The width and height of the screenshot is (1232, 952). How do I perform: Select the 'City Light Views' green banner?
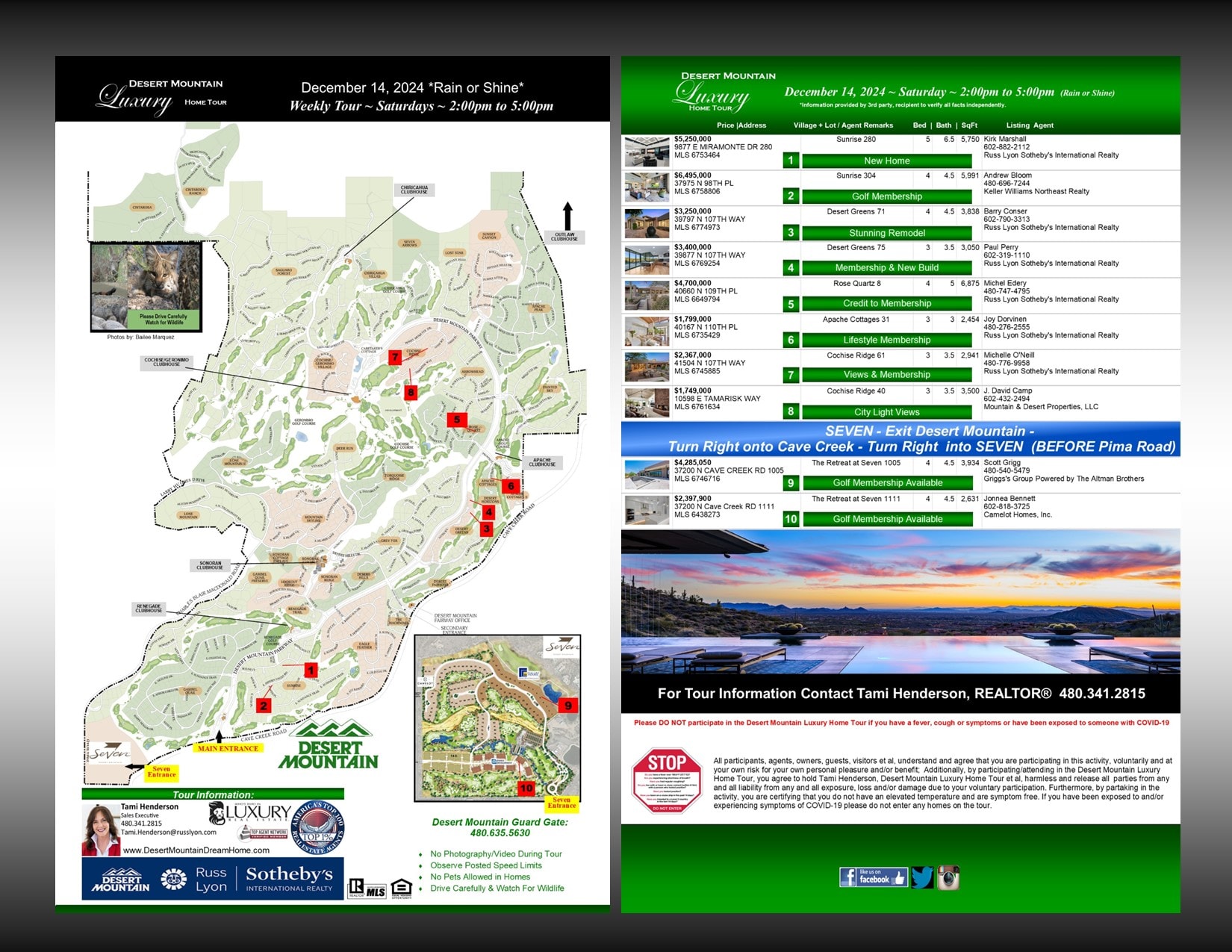pyautogui.click(x=886, y=412)
